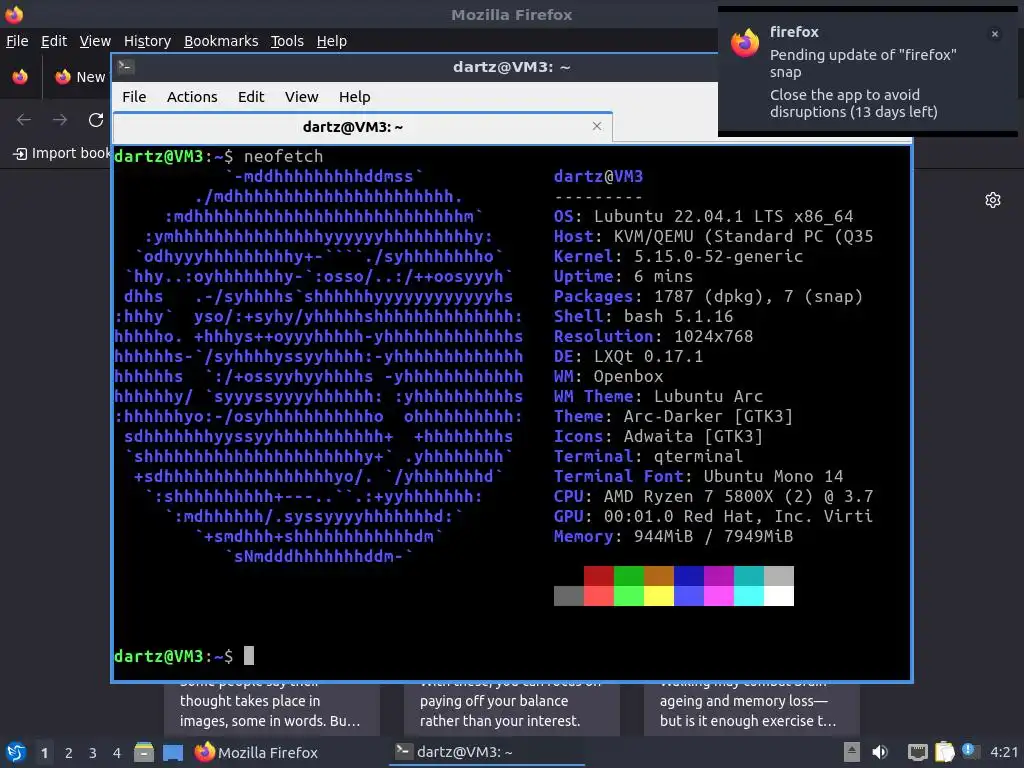Click the Firefox back arrow
This screenshot has width=1024, height=768.
(x=24, y=120)
